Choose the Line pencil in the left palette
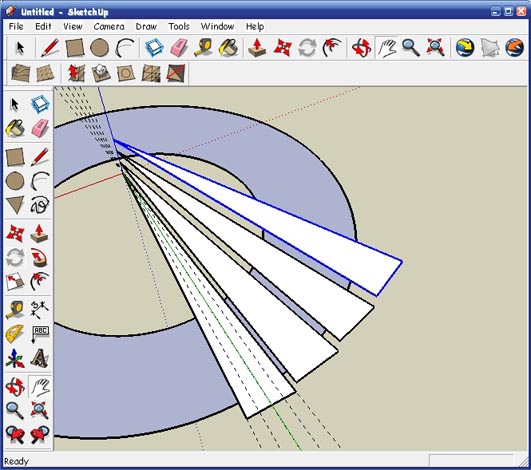The height and width of the screenshot is (470, 531). click(40, 157)
